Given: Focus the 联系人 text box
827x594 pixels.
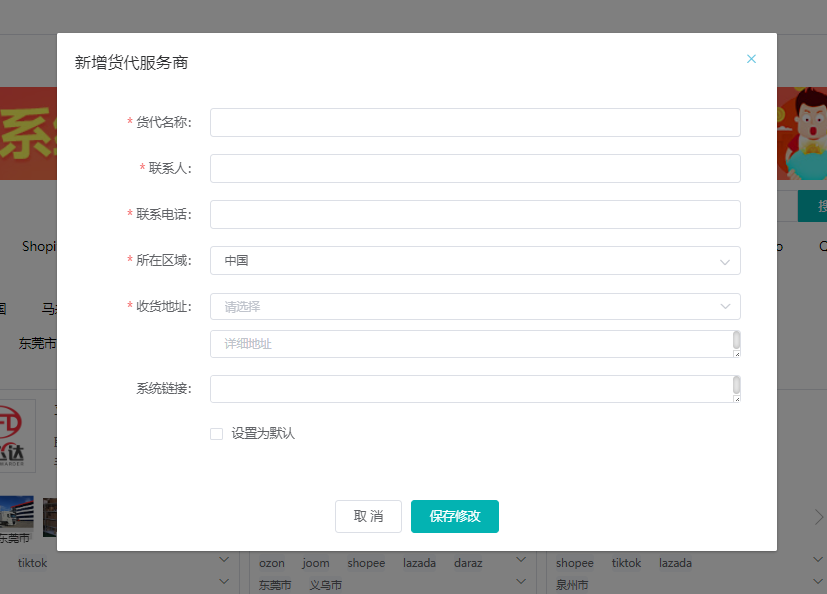Looking at the screenshot, I should point(475,168).
